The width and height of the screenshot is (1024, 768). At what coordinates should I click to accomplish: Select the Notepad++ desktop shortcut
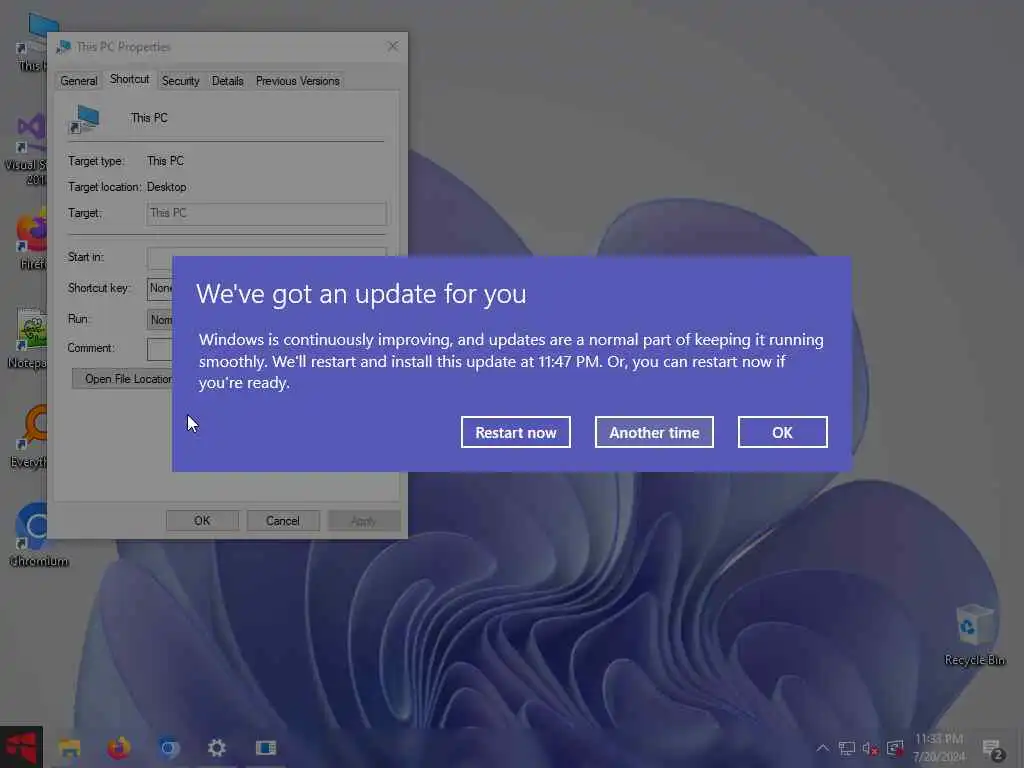(x=27, y=338)
